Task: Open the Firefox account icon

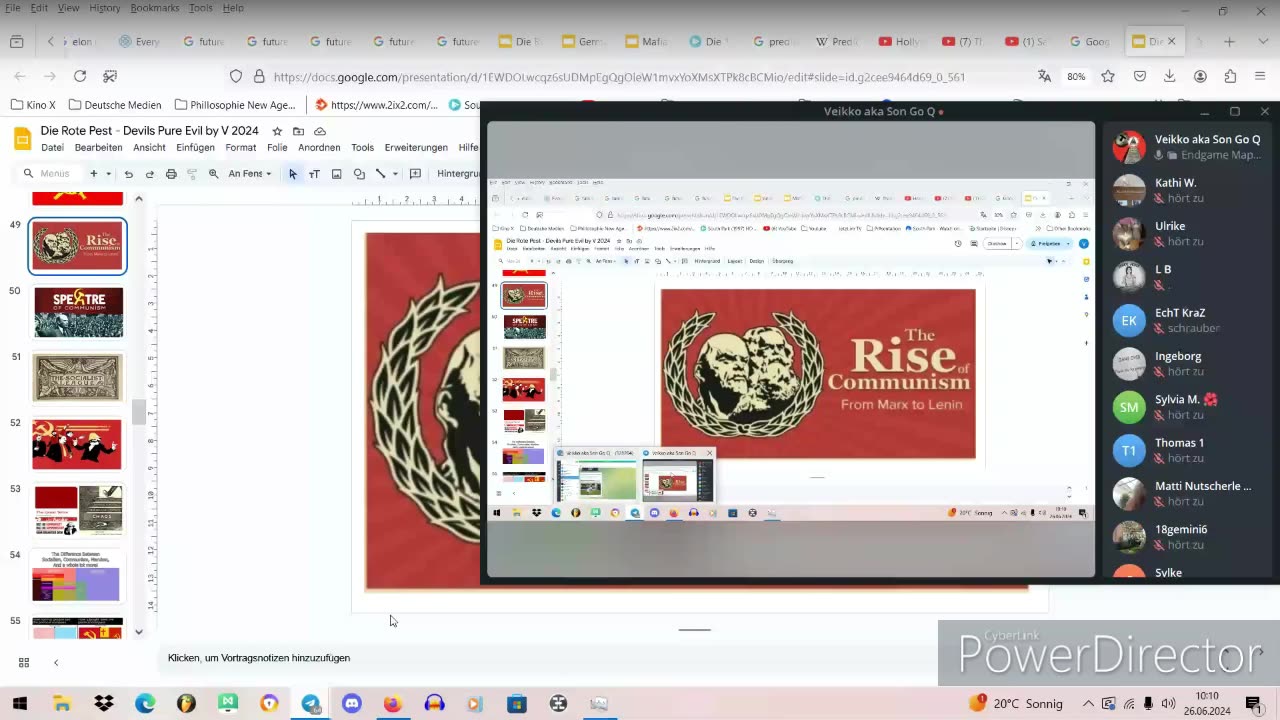Action: (x=1200, y=76)
